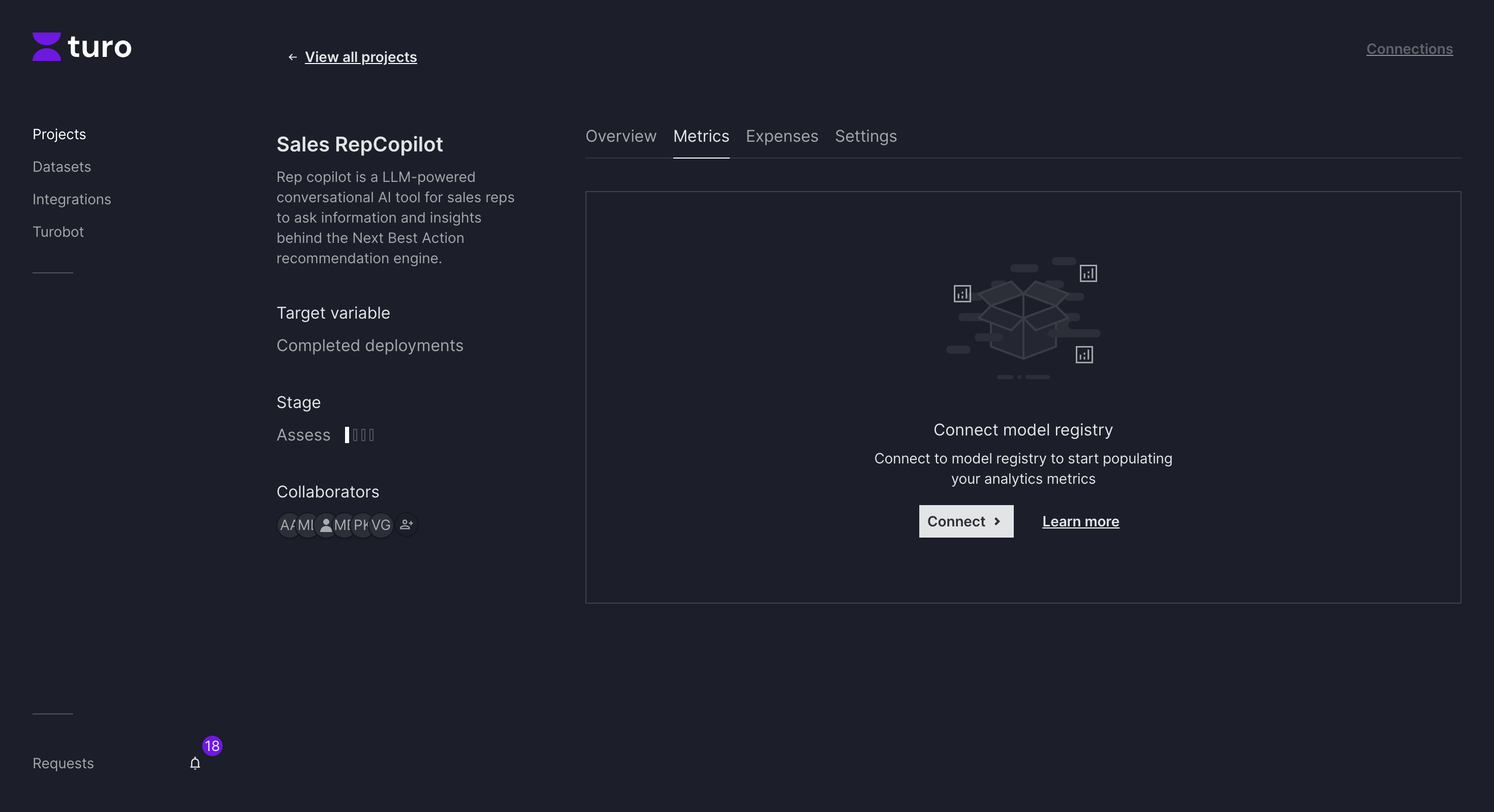Click the Connections link
The image size is (1494, 812).
coord(1409,49)
